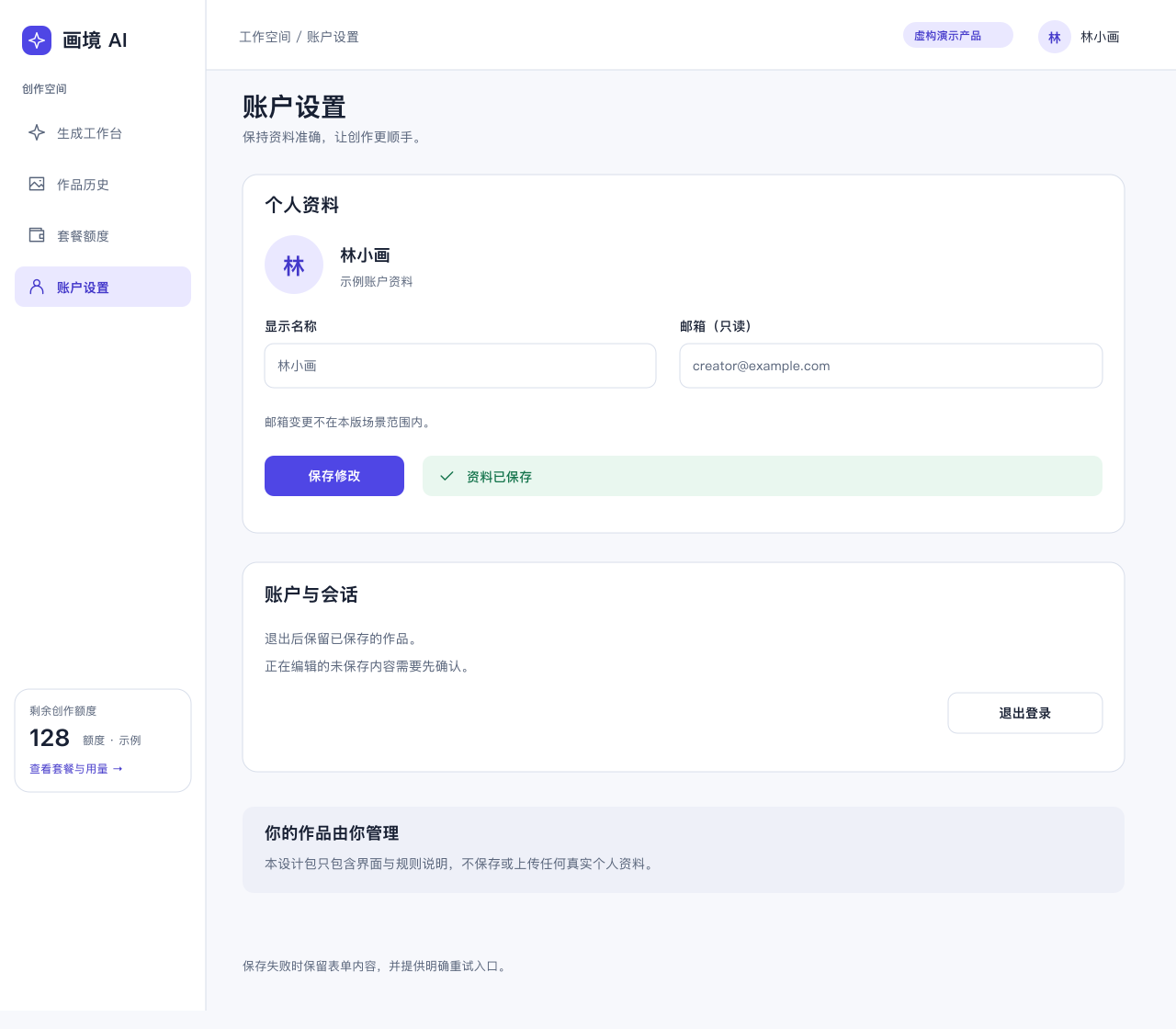Viewport: 1176px width, 1029px height.
Task: Click the person icon beside 账户设置
Action: (37, 287)
